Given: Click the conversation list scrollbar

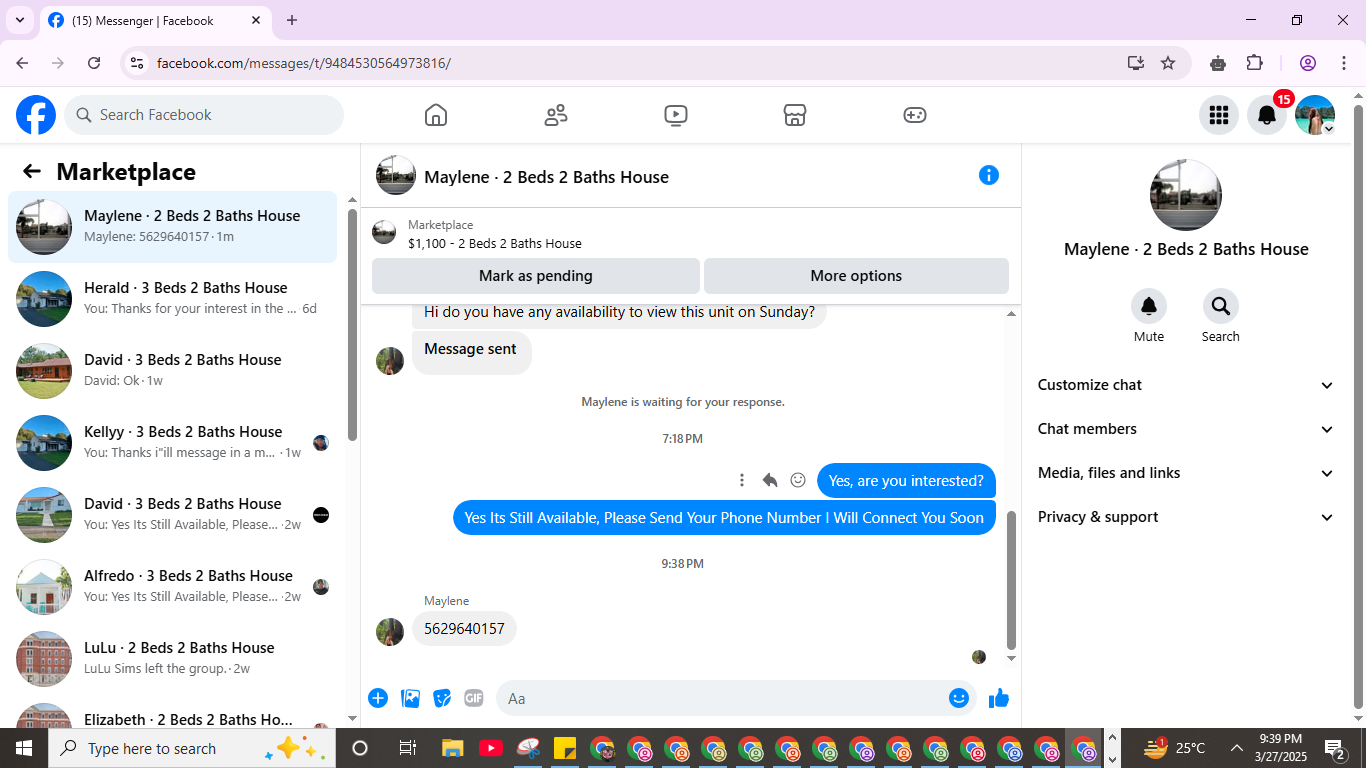Looking at the screenshot, I should 352,325.
